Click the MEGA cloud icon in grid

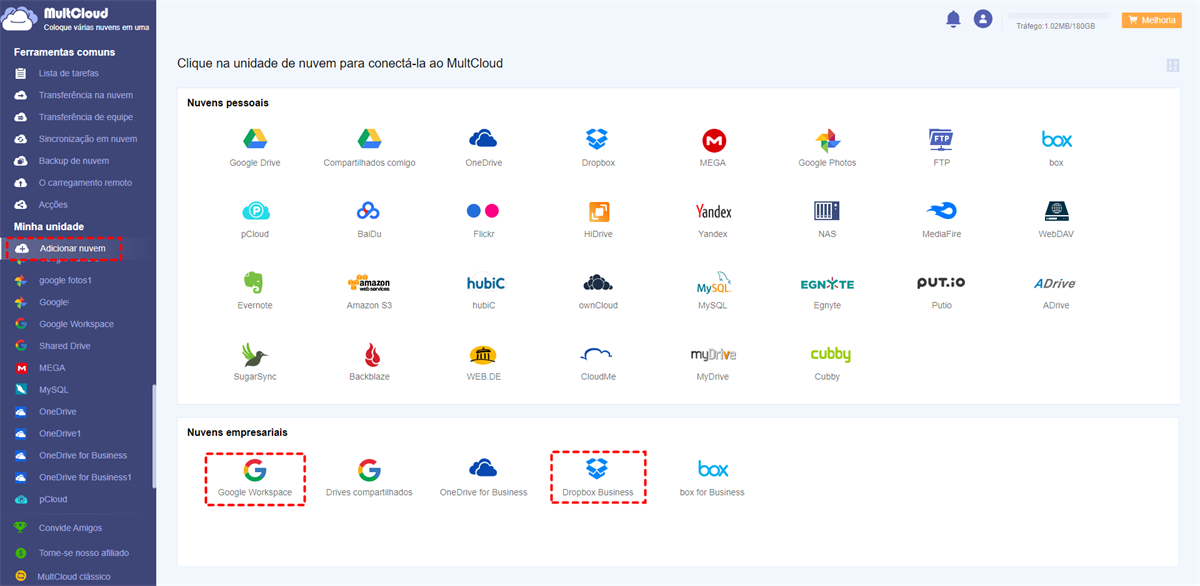pos(713,147)
